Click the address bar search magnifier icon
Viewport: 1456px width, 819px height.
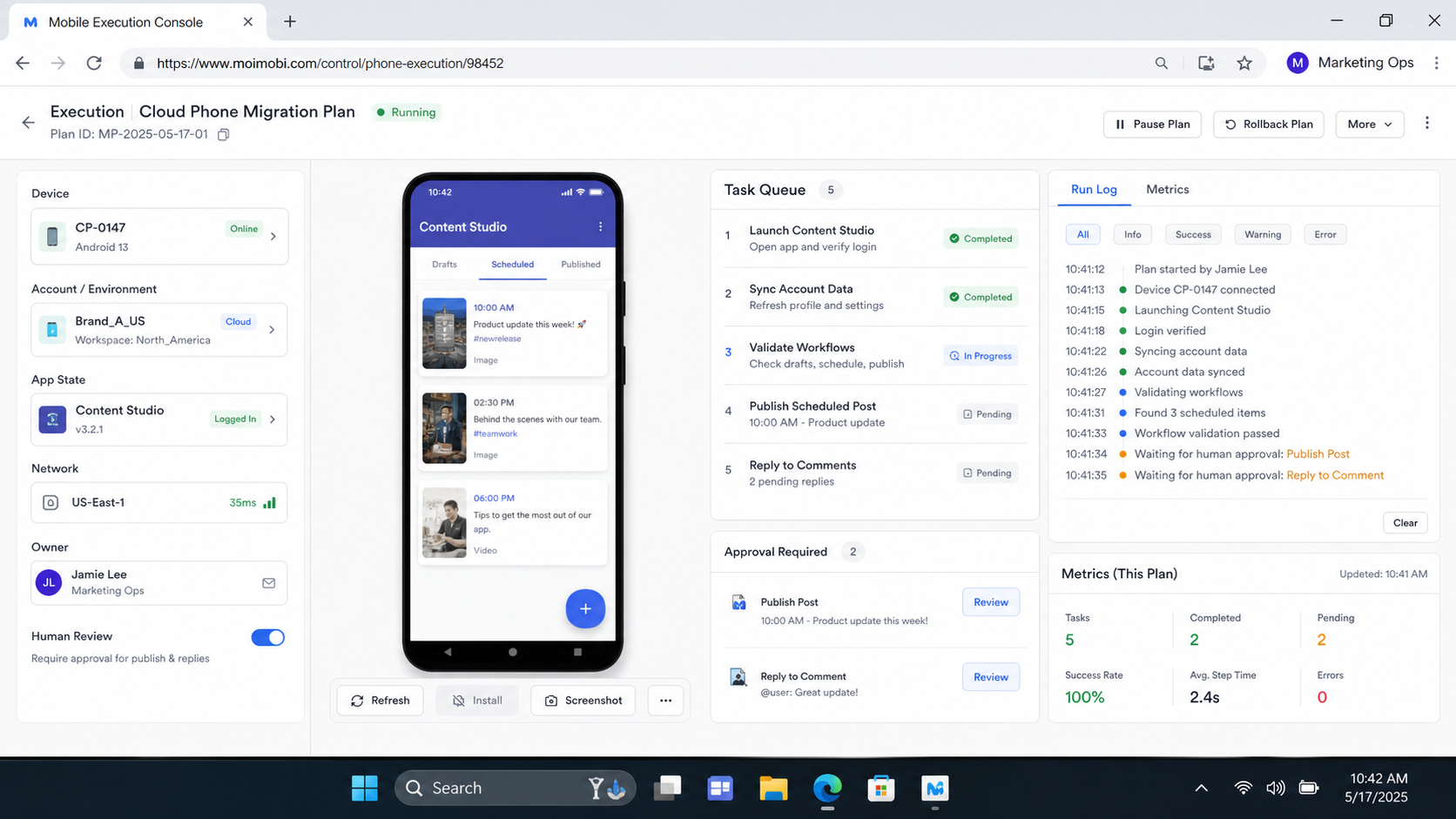(1162, 63)
